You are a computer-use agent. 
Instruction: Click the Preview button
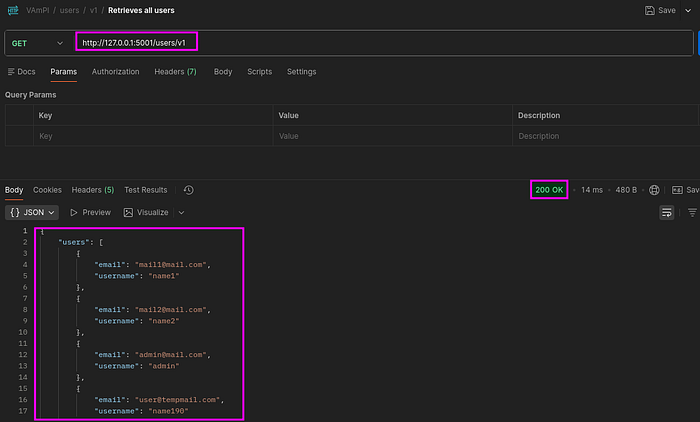(90, 213)
